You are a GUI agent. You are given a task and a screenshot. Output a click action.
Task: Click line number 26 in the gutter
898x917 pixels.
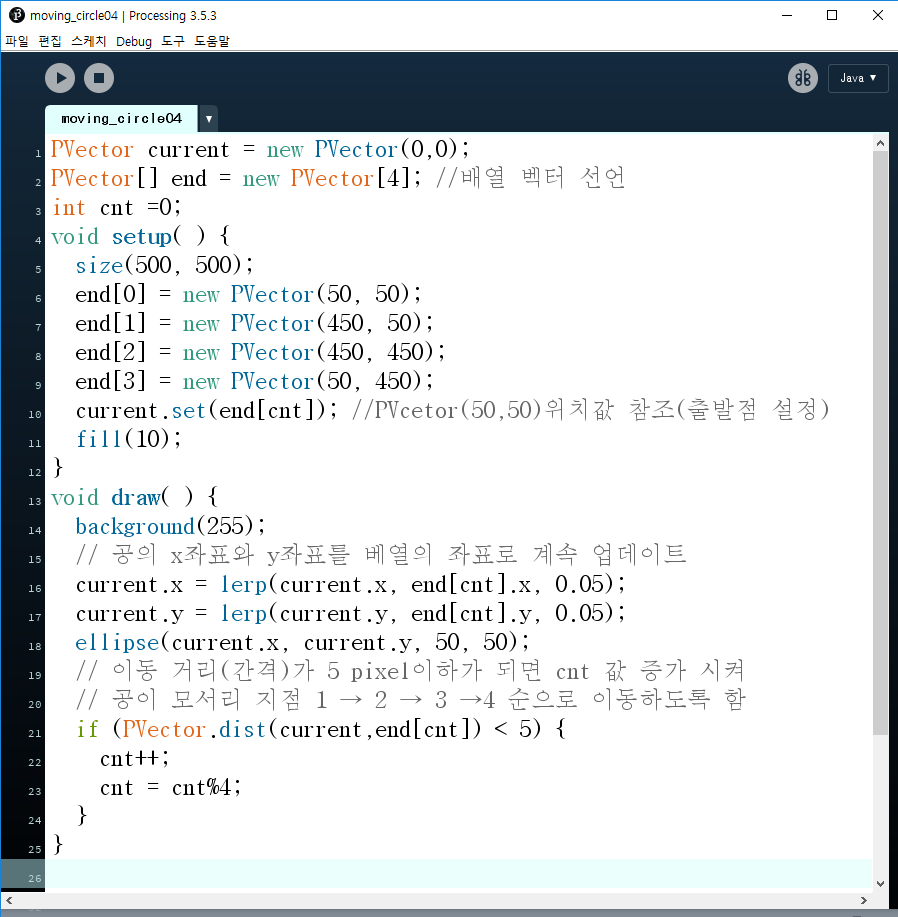(34, 878)
